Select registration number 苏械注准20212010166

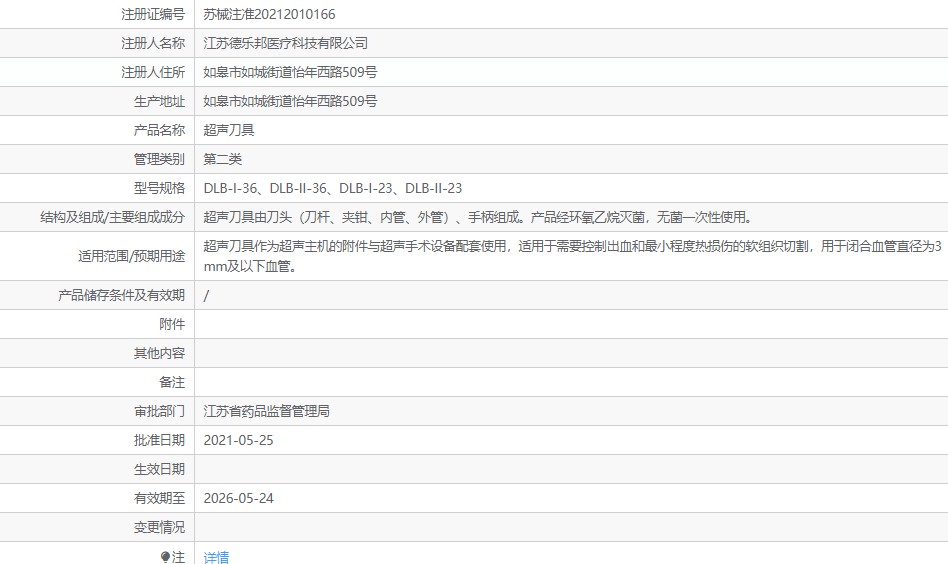click(269, 15)
